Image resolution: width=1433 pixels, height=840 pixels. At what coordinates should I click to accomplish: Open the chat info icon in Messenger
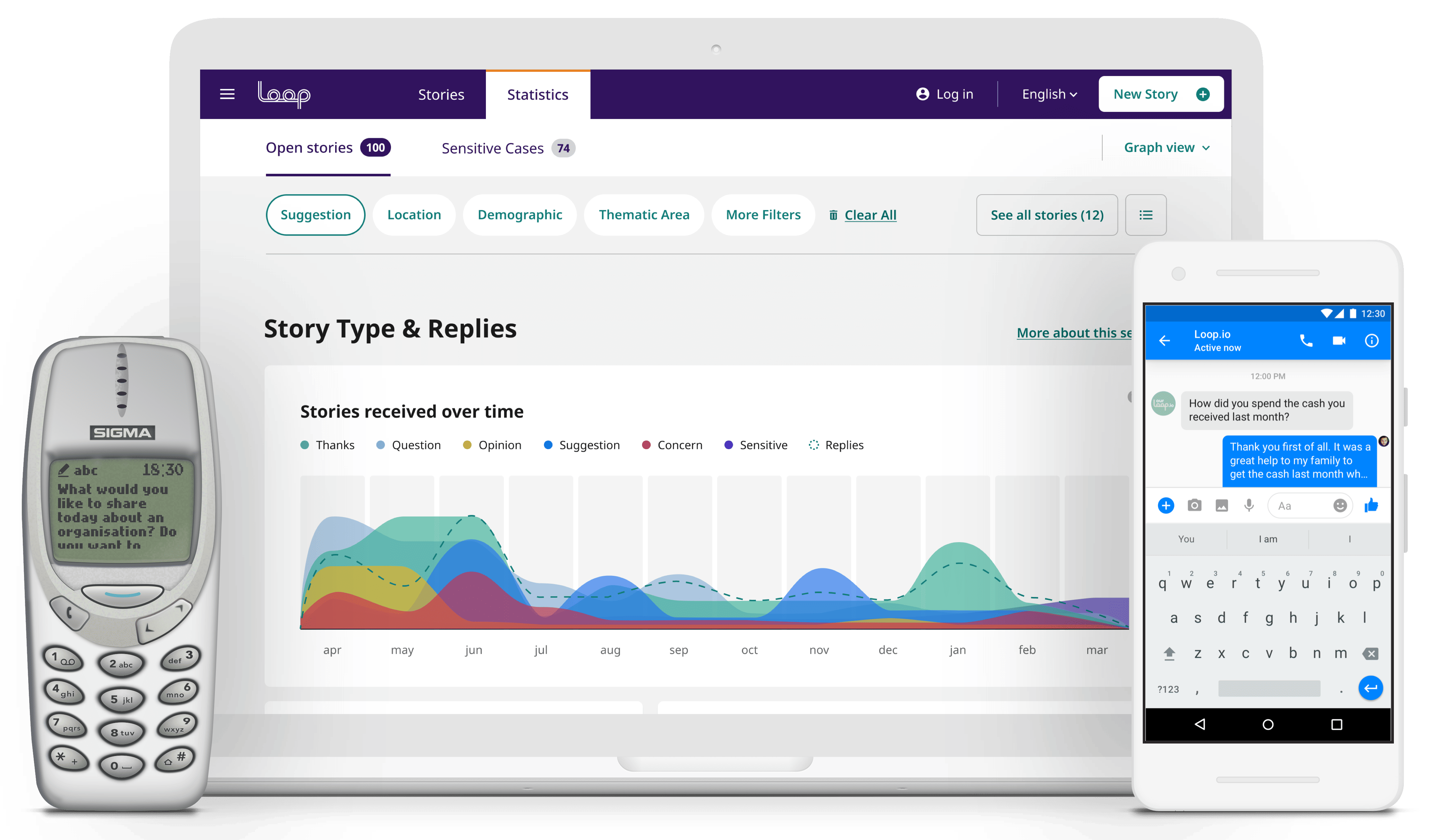click(1371, 341)
